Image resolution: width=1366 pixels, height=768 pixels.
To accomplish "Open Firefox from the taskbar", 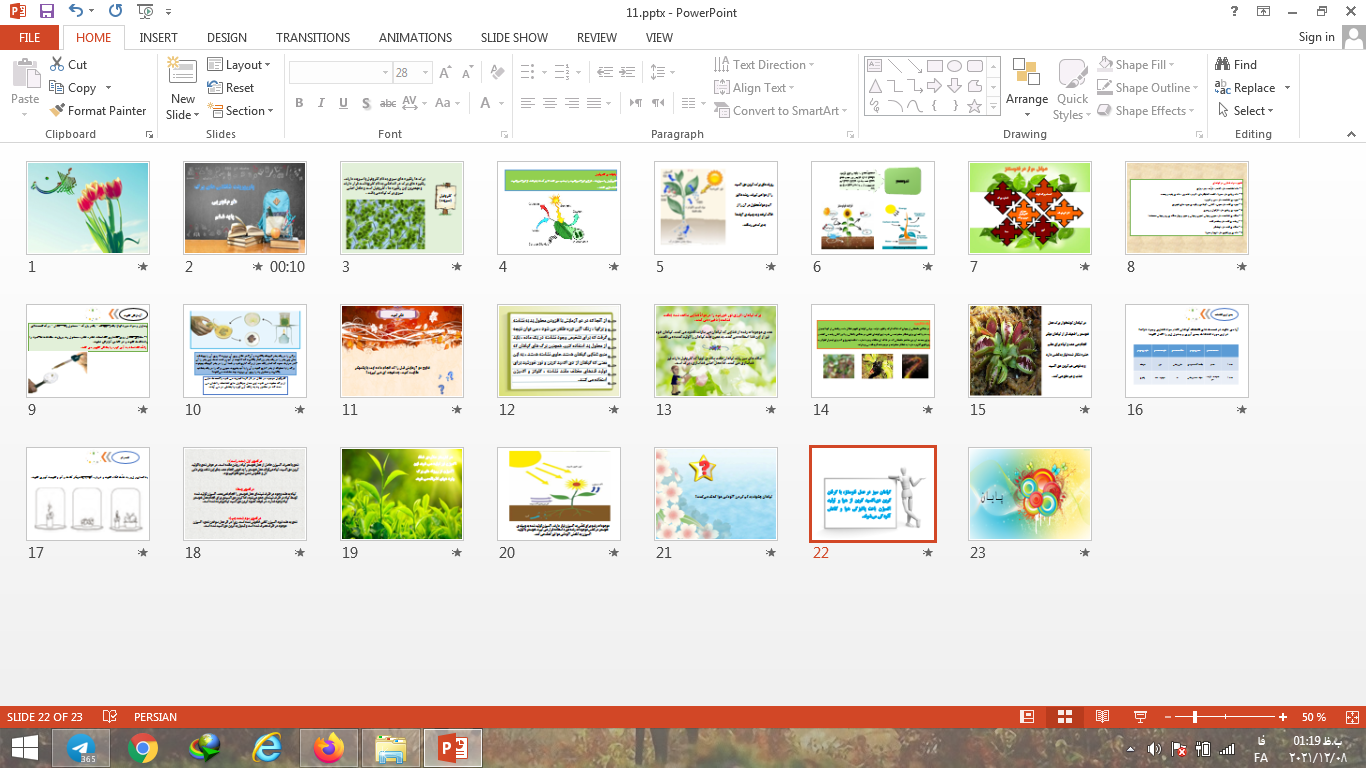I will click(x=327, y=747).
